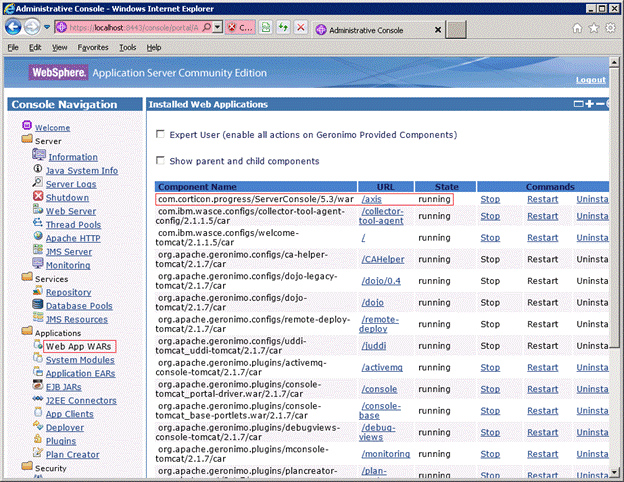The height and width of the screenshot is (482, 624).
Task: Stop the com.corticon.progress ServerConsole app
Action: click(x=490, y=199)
